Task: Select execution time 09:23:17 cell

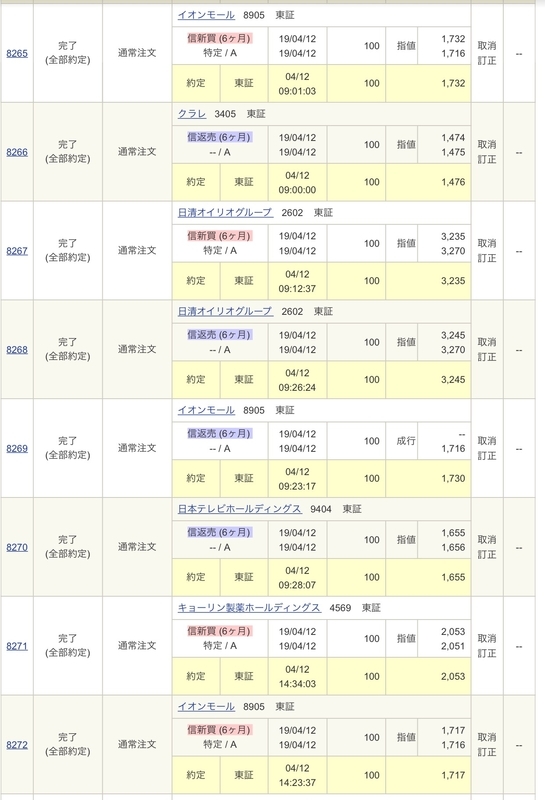Action: (298, 479)
